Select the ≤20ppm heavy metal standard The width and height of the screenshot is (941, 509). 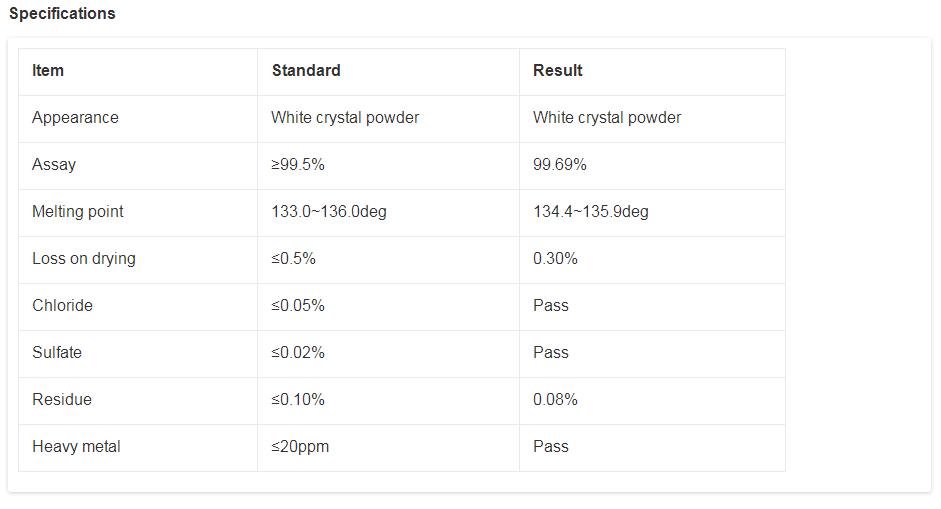300,447
